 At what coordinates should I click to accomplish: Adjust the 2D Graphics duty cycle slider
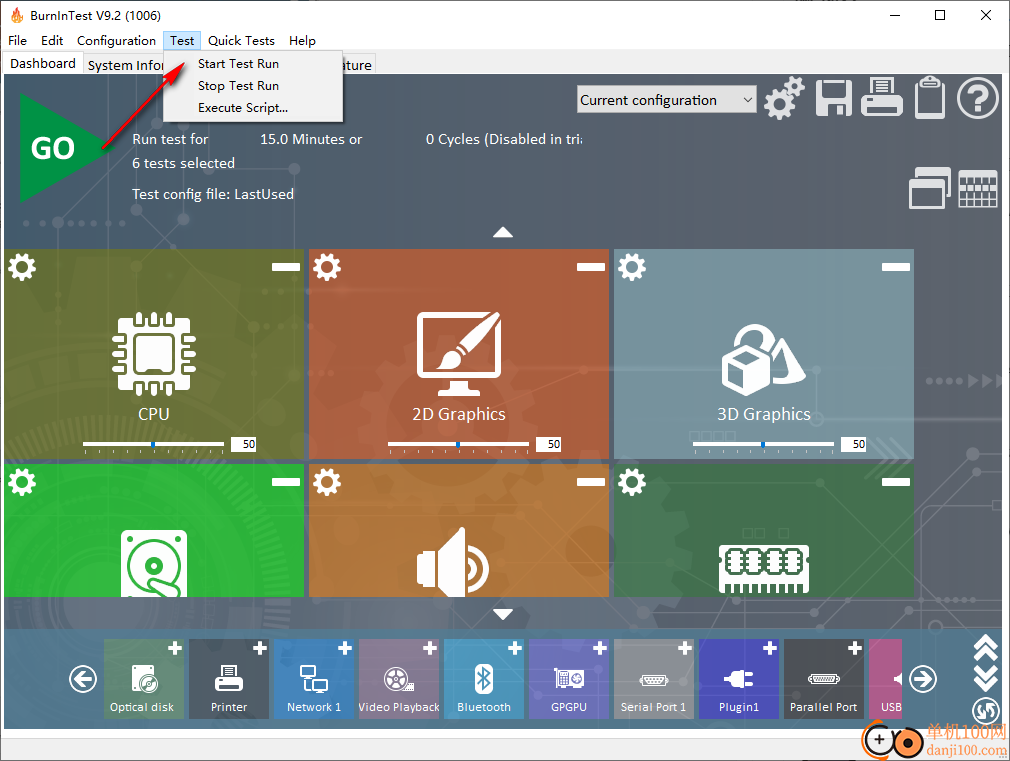(x=458, y=445)
